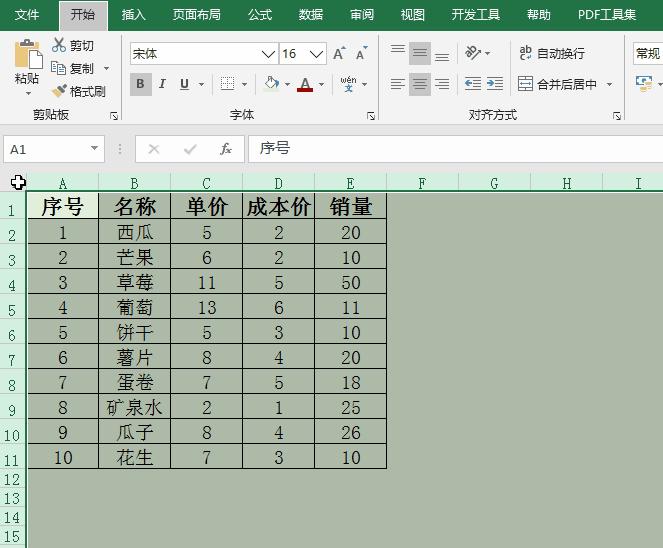Switch to the 页面布局 tab
663x548 pixels.
point(197,15)
